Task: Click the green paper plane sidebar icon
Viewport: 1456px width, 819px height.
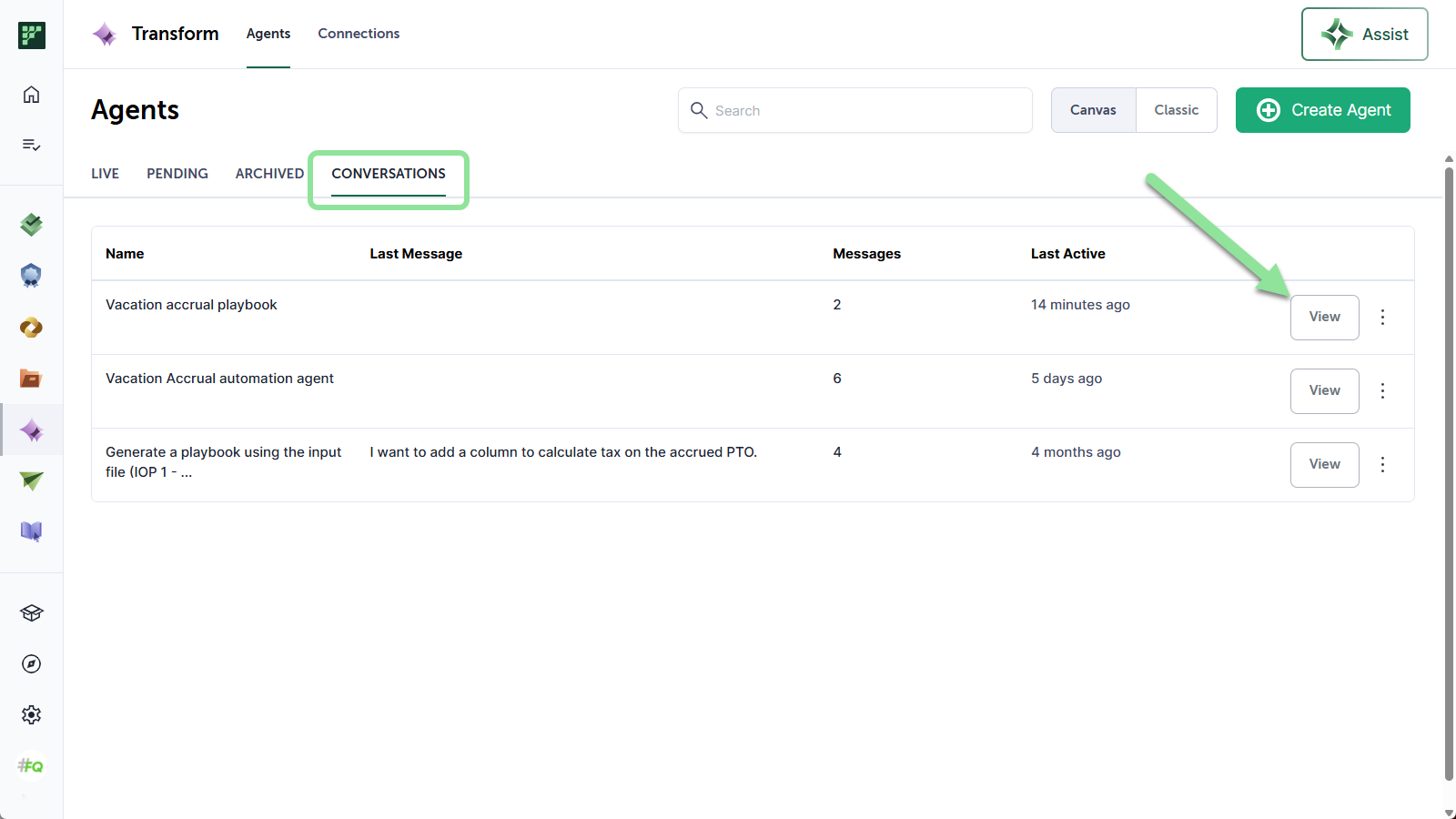Action: point(31,480)
